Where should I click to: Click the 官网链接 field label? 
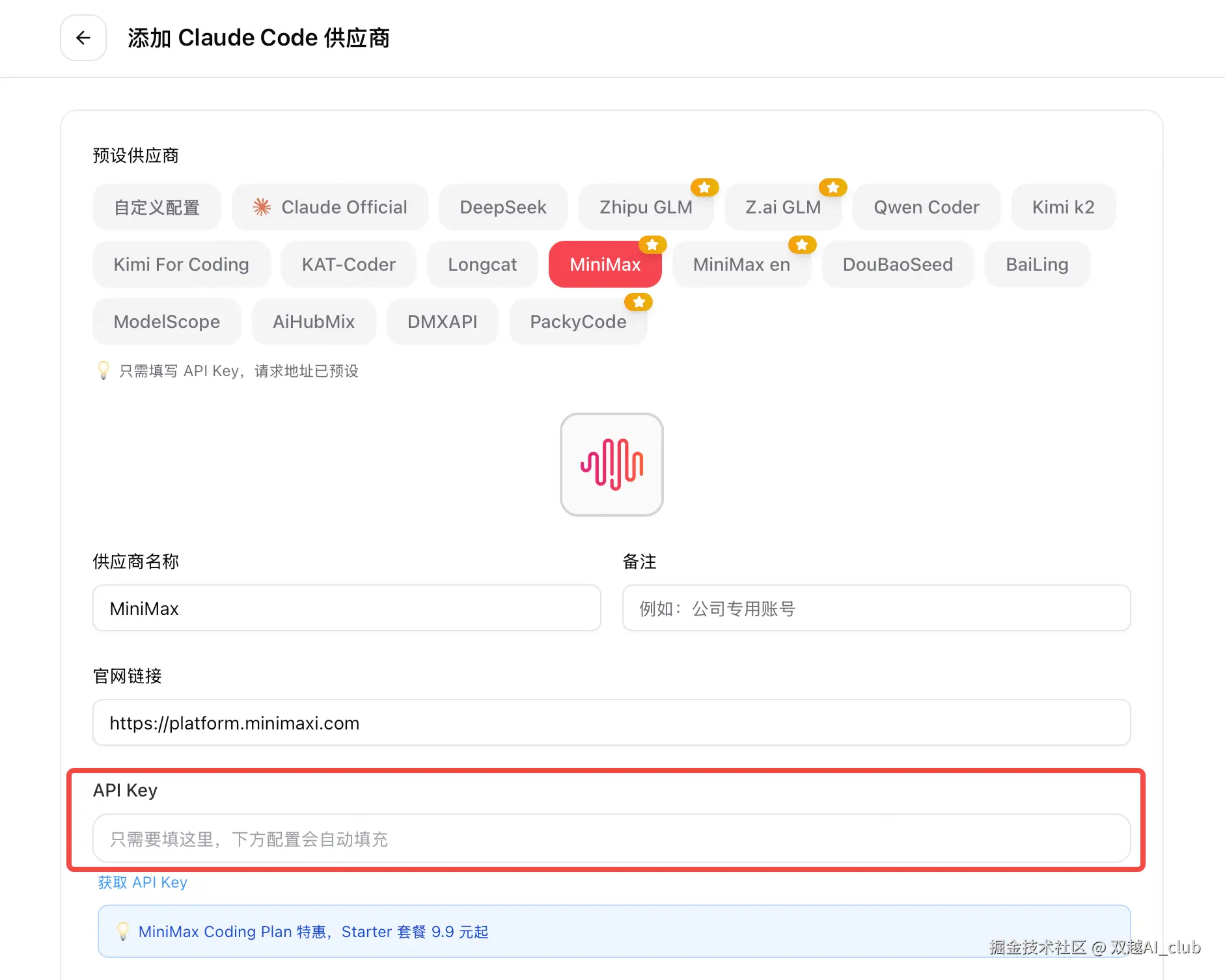[128, 676]
